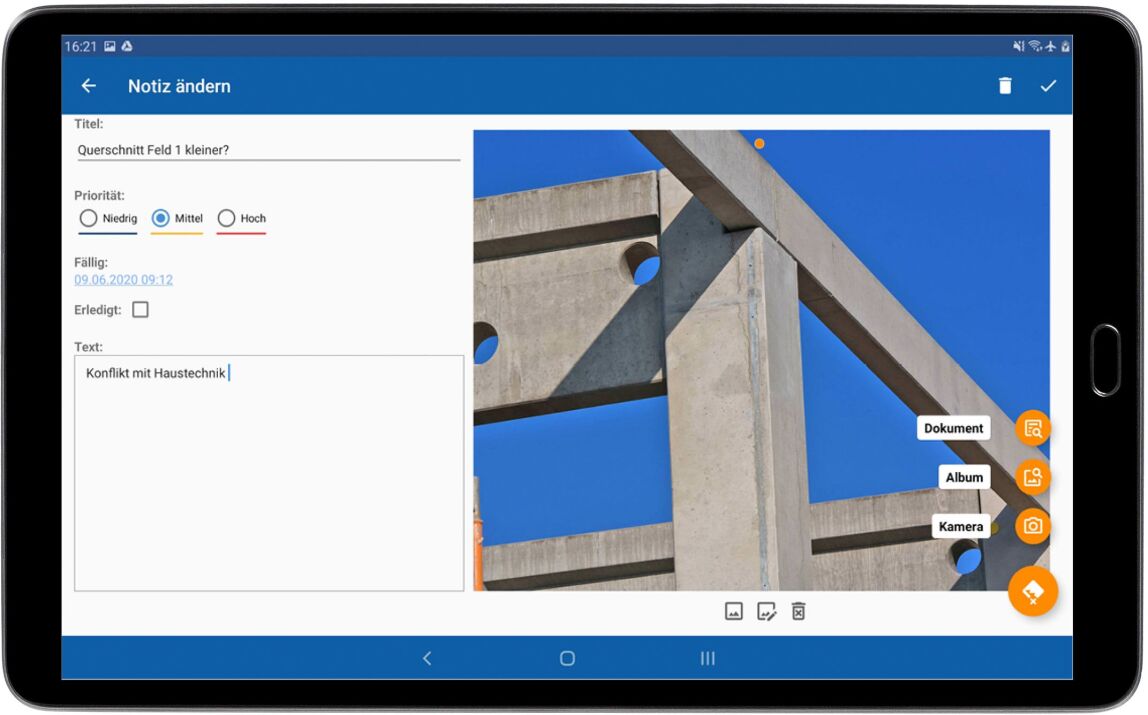Screen dimensions: 1148x715
Task: Tap the clock 16:21 in status bar
Action: tap(81, 46)
